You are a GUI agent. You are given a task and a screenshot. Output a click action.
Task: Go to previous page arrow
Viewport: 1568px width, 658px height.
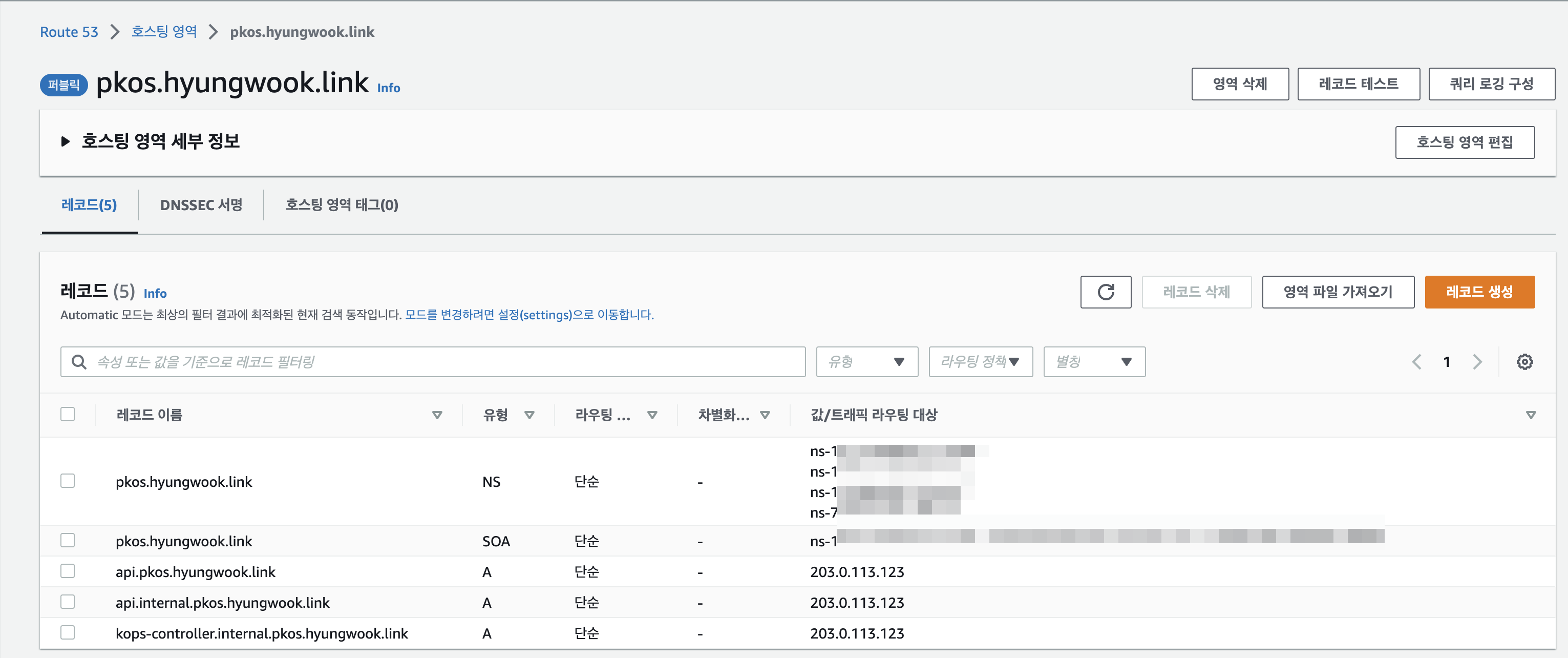[x=1416, y=362]
